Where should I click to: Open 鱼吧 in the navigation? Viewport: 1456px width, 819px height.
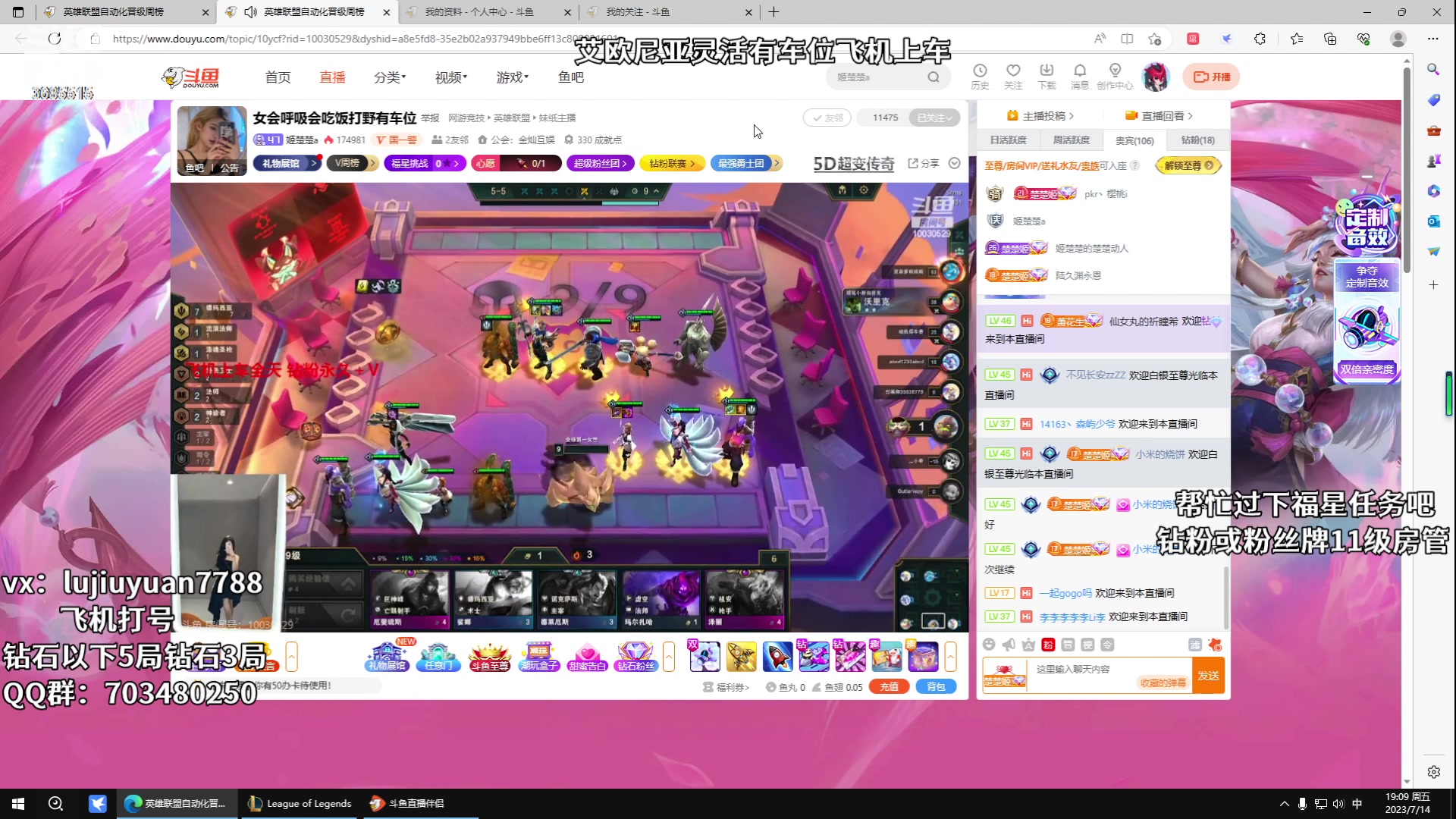(x=571, y=77)
